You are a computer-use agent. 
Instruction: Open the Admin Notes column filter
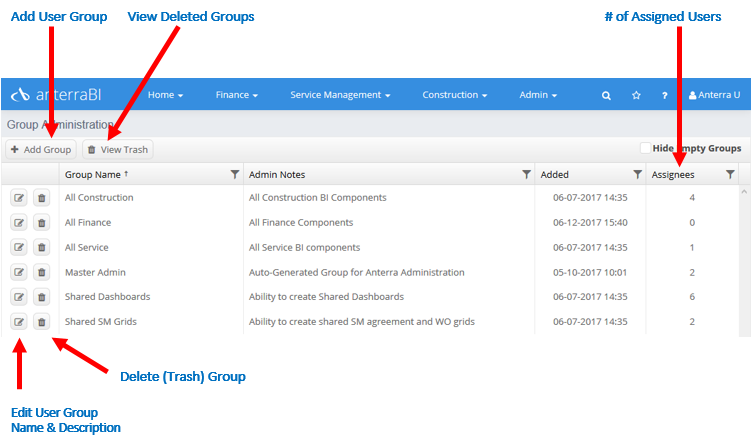(526, 174)
